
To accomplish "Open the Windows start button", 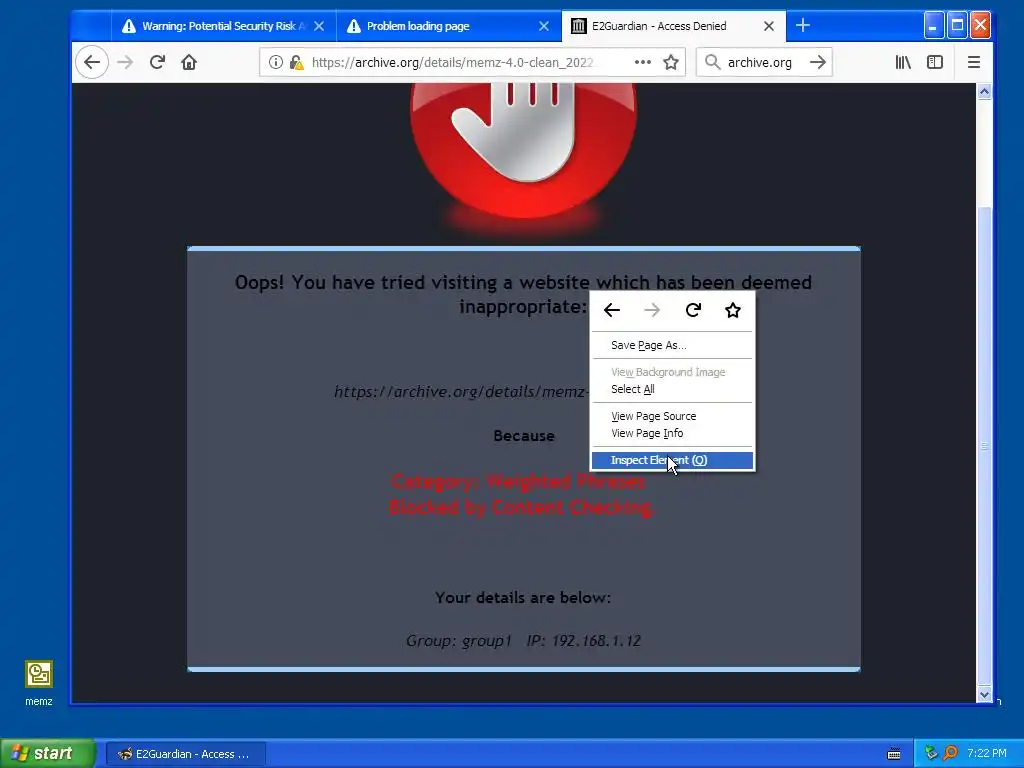I will coord(48,754).
